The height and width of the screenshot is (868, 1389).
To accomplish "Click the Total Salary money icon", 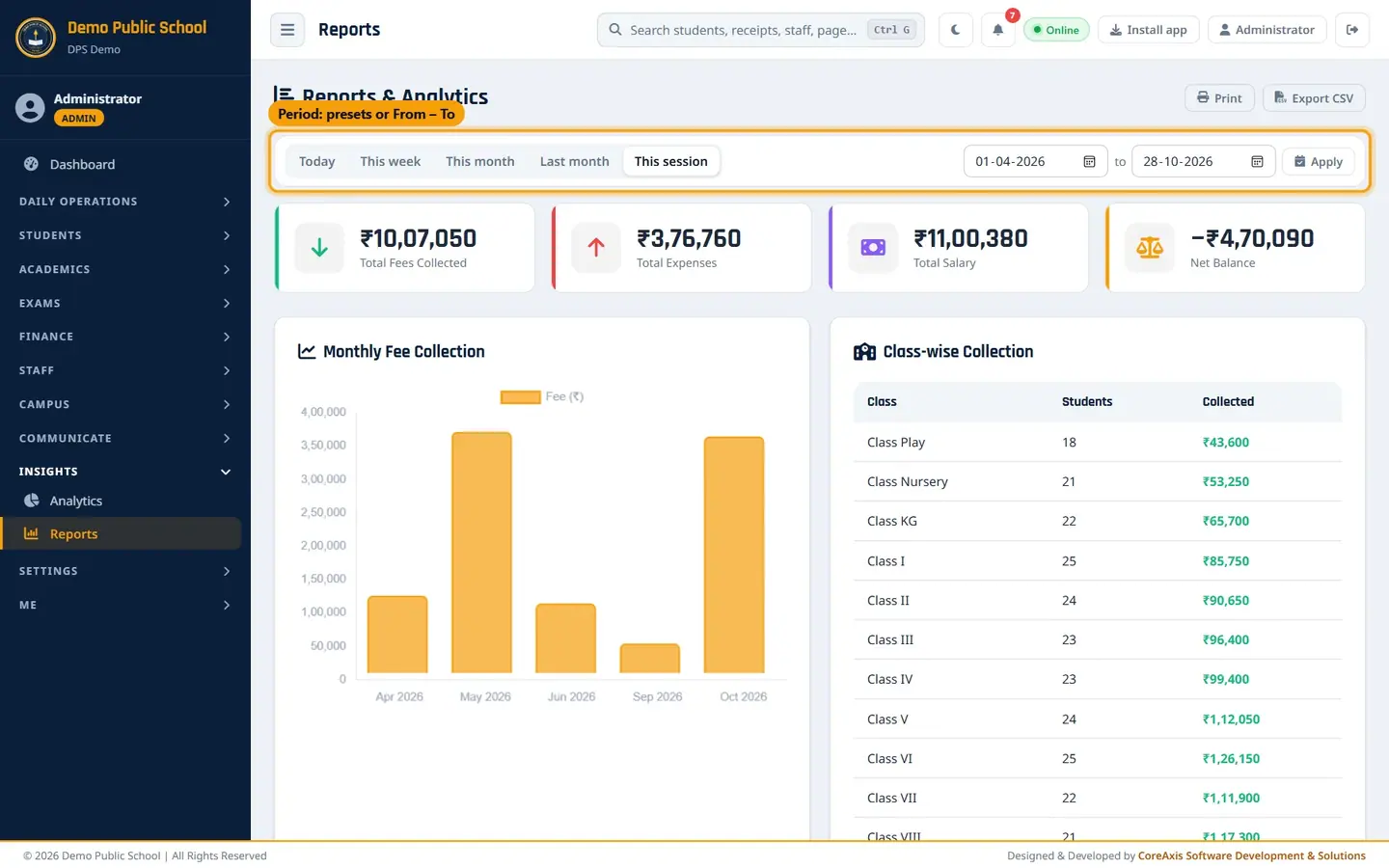I will tap(873, 248).
